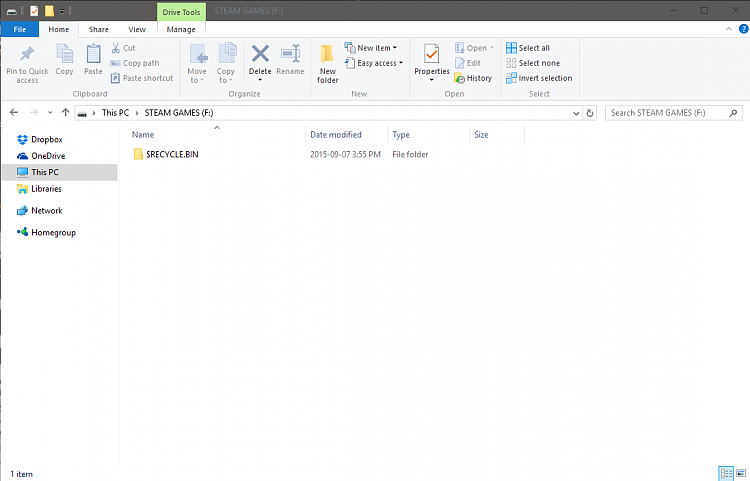Click STEAM GAMES (F:) breadcrumb
Viewport: 750px width, 481px height.
tap(179, 113)
